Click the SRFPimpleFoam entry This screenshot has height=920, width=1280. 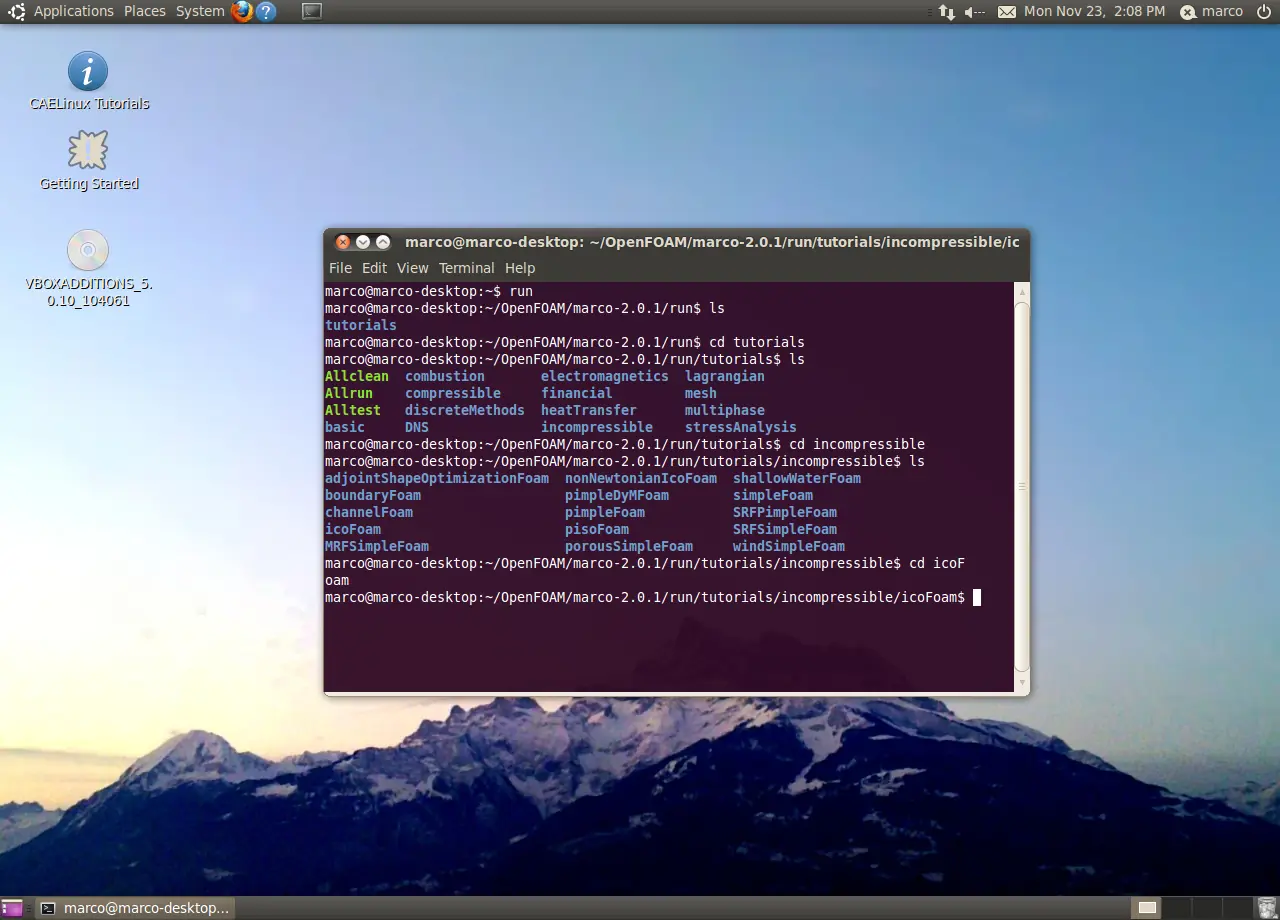point(785,512)
